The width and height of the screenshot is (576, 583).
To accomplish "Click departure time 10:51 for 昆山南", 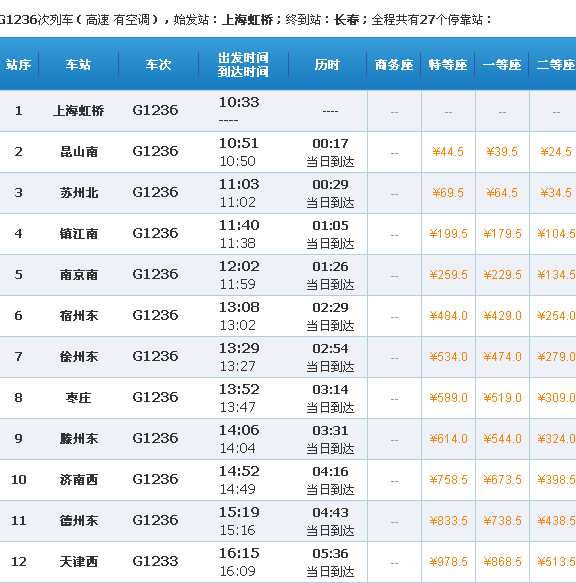I will click(238, 143).
